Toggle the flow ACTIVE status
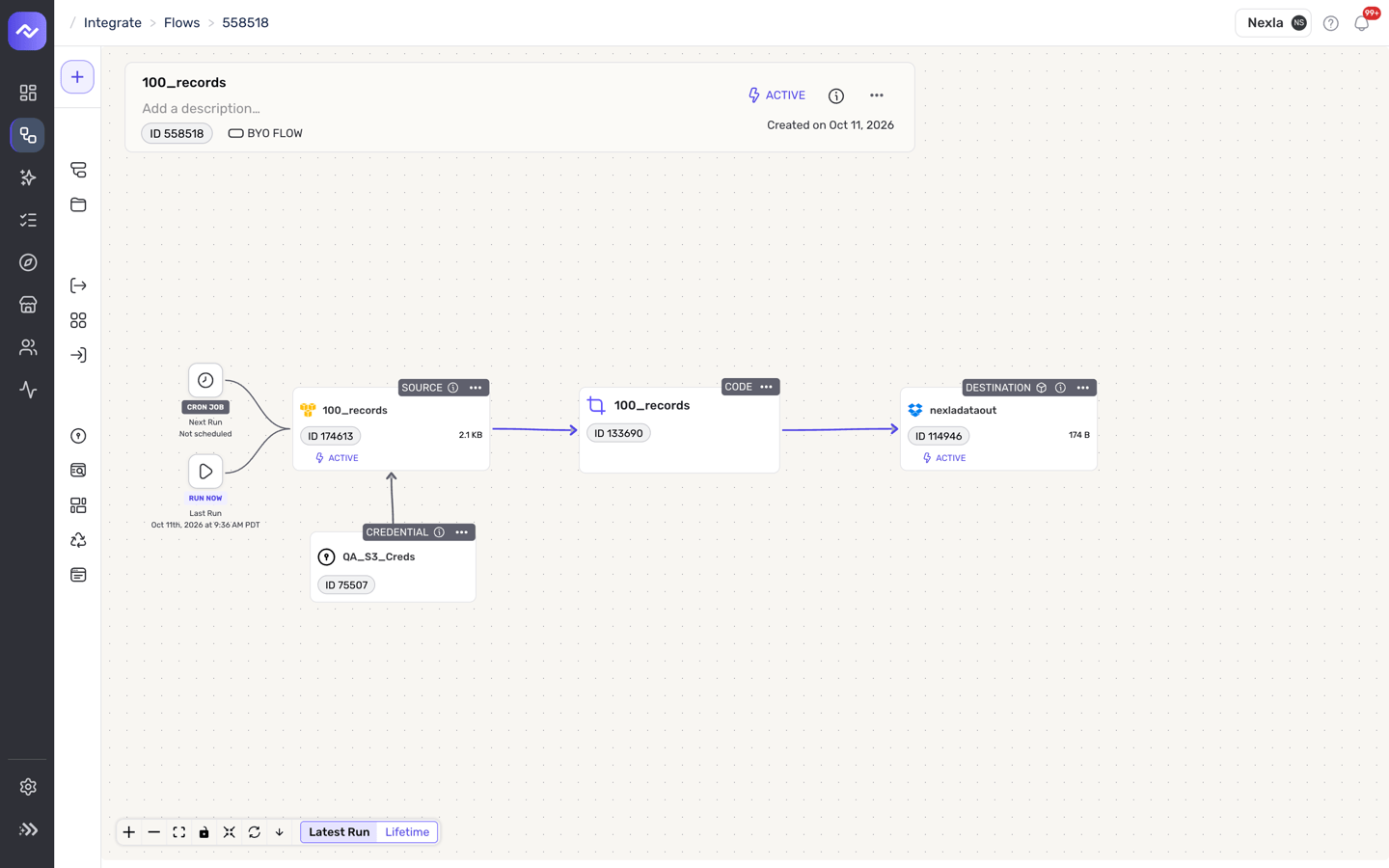Screen dimensions: 1389x868 pyautogui.click(x=776, y=95)
